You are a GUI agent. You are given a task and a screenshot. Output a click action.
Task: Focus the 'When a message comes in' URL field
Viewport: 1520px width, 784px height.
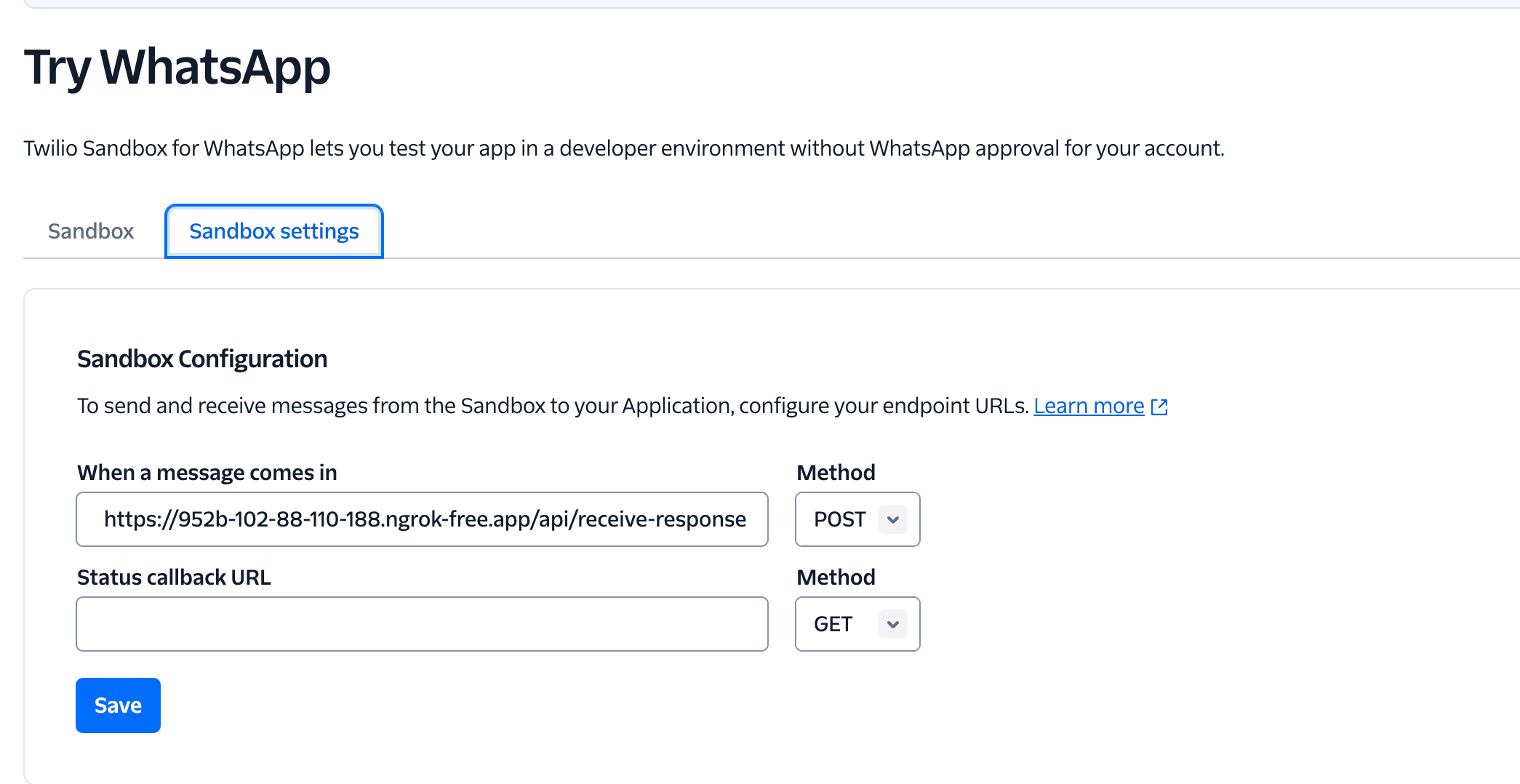422,519
